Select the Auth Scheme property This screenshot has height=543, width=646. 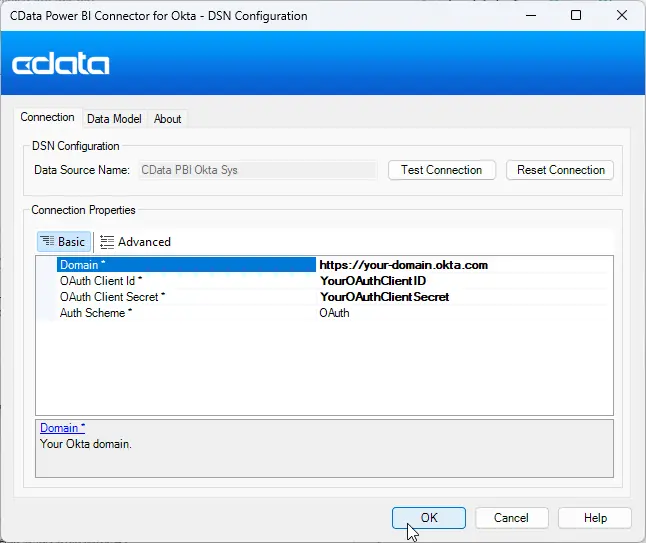(x=185, y=313)
